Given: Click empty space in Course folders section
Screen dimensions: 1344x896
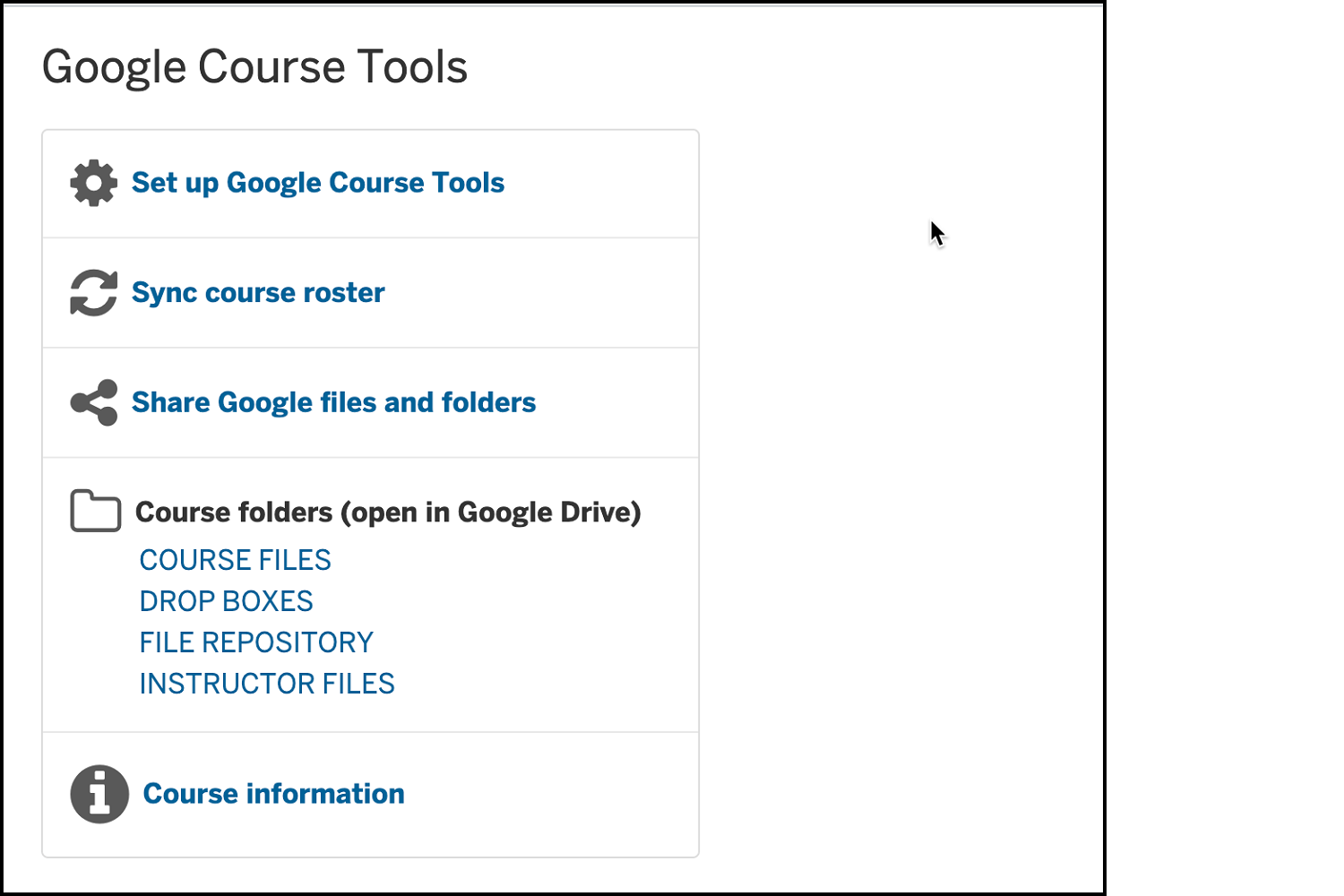Looking at the screenshot, I should [x=547, y=627].
